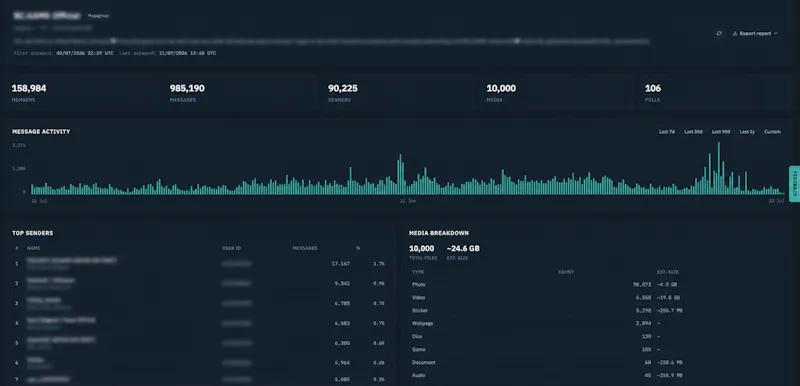The image size is (800, 386).
Task: Click the First scraped timestamp
Action: [85, 53]
